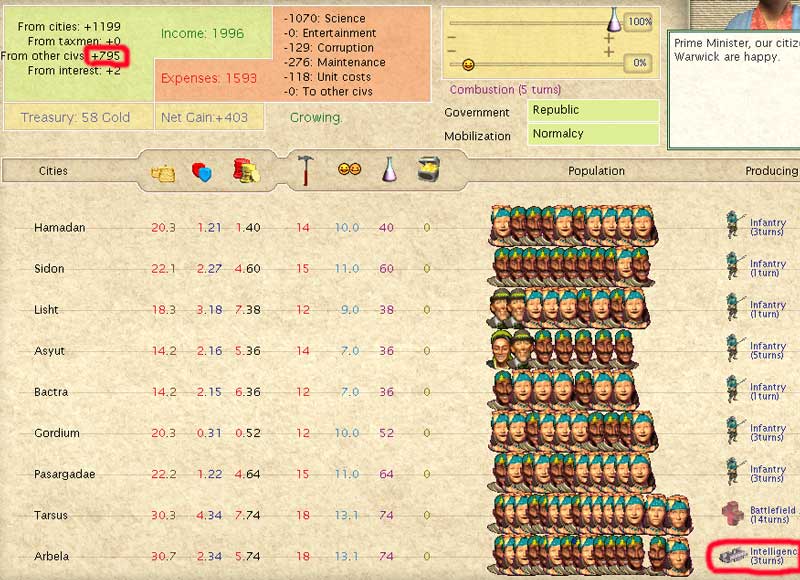Open Tarsus's Battlefield Medicine production icon

pyautogui.click(x=733, y=513)
